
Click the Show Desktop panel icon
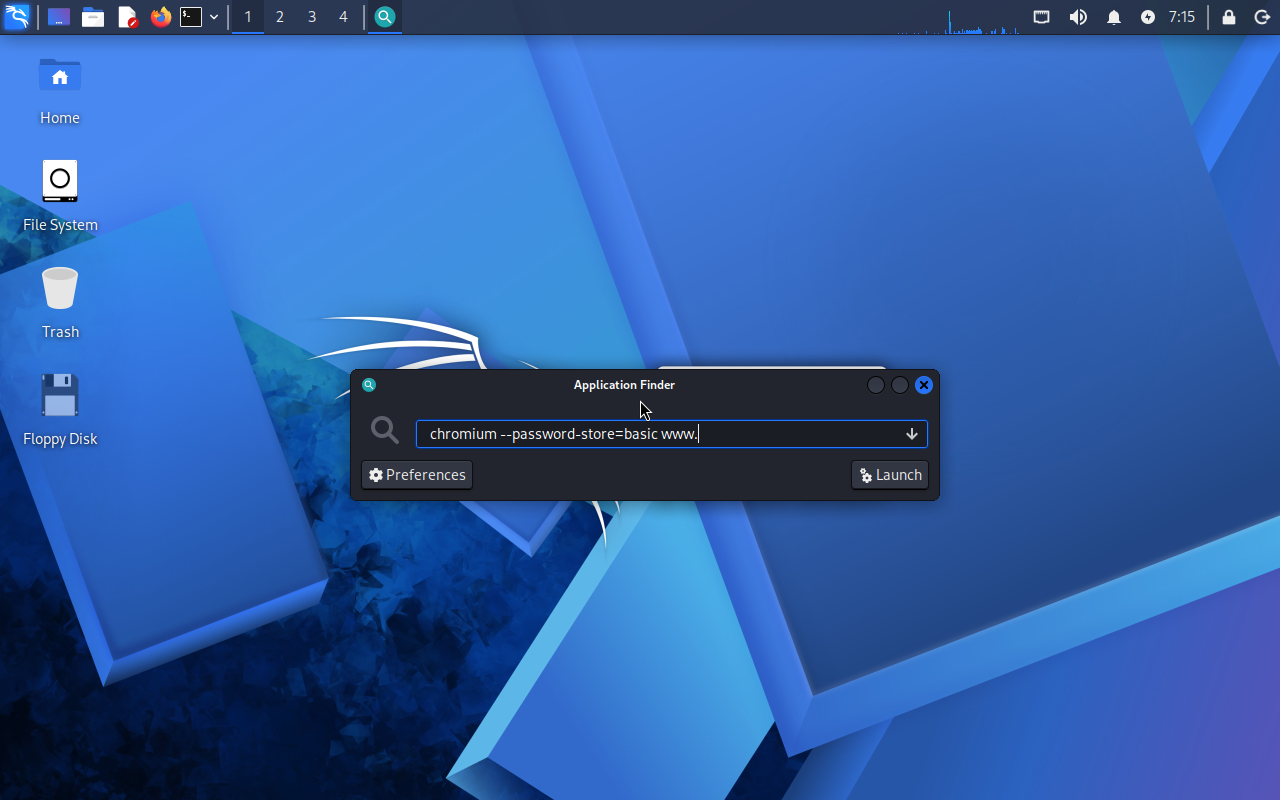(59, 17)
